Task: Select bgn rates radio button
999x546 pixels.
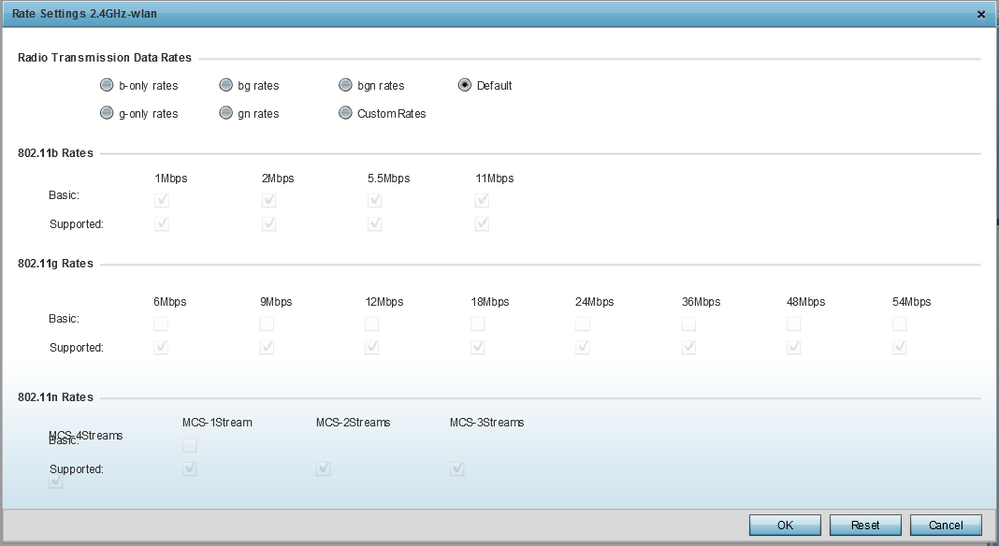Action: (x=346, y=86)
